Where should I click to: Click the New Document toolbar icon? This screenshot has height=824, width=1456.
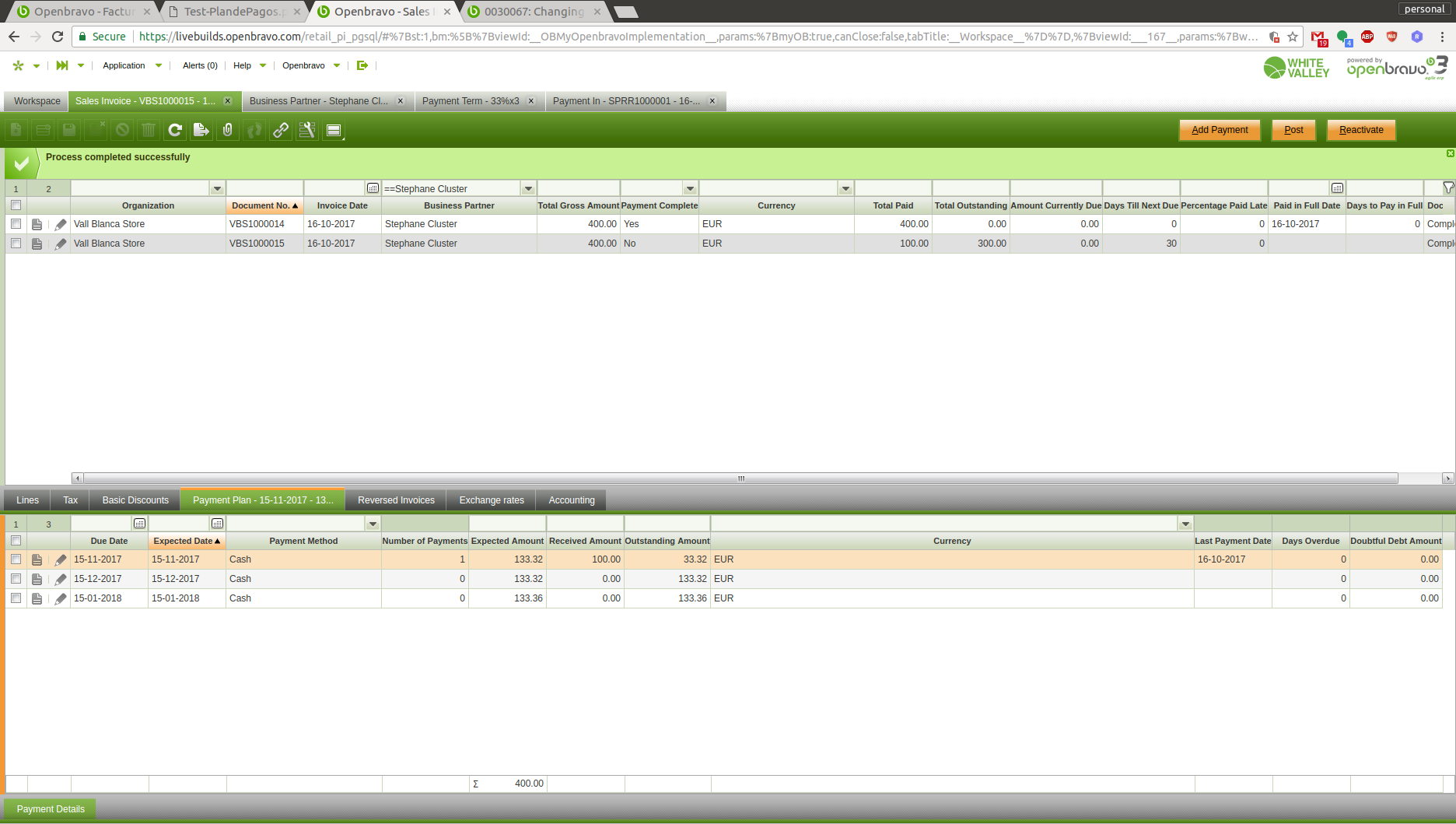[16, 130]
